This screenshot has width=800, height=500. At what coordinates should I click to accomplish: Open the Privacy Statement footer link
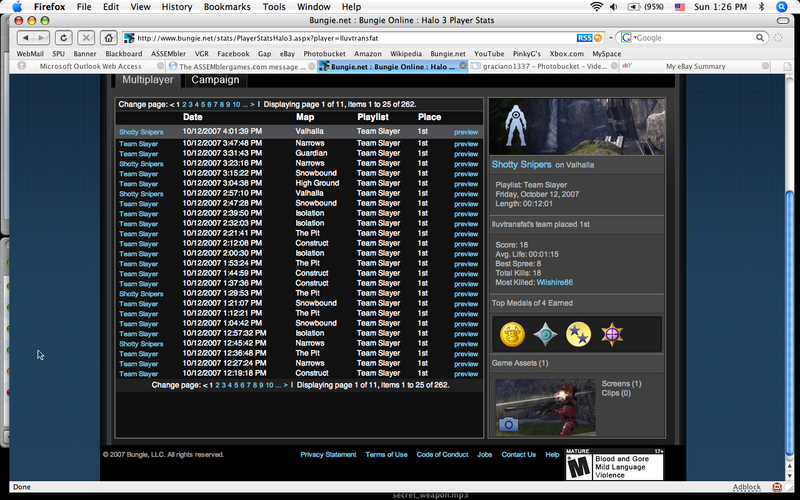point(328,454)
